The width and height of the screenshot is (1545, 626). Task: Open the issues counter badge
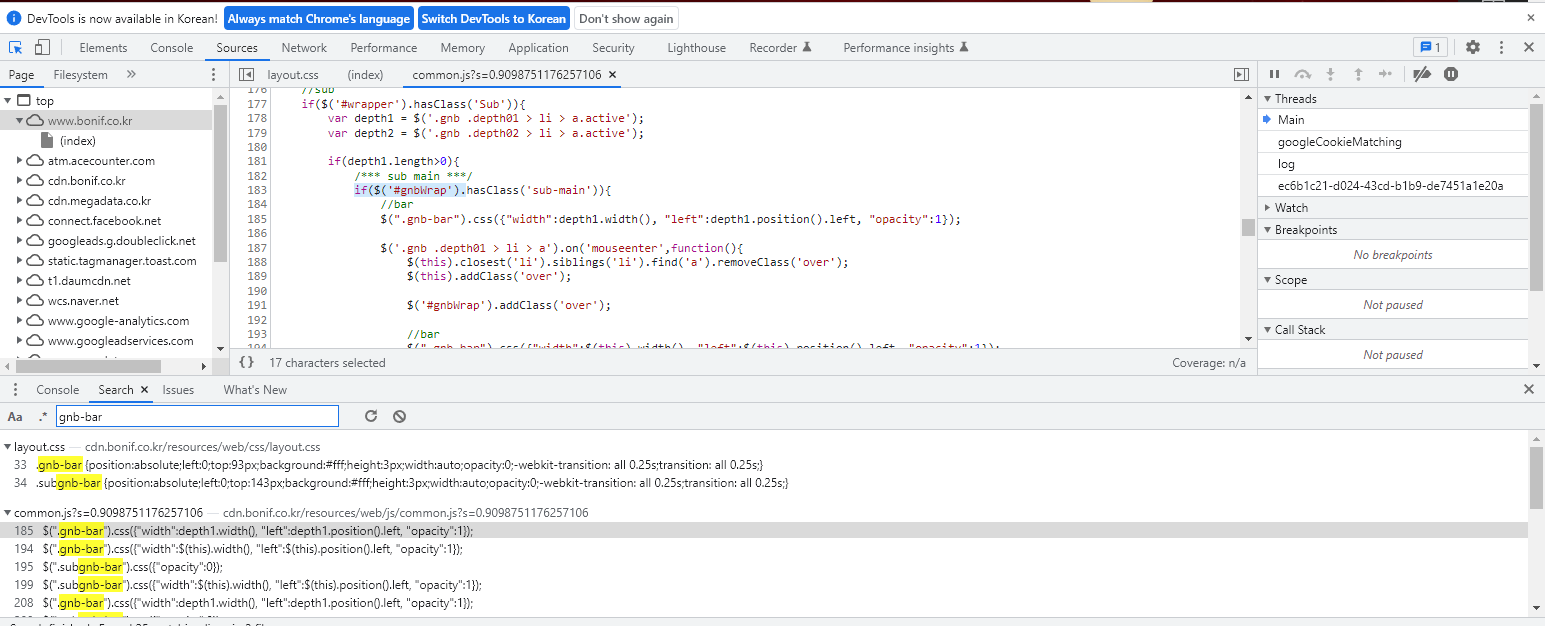pos(1429,47)
